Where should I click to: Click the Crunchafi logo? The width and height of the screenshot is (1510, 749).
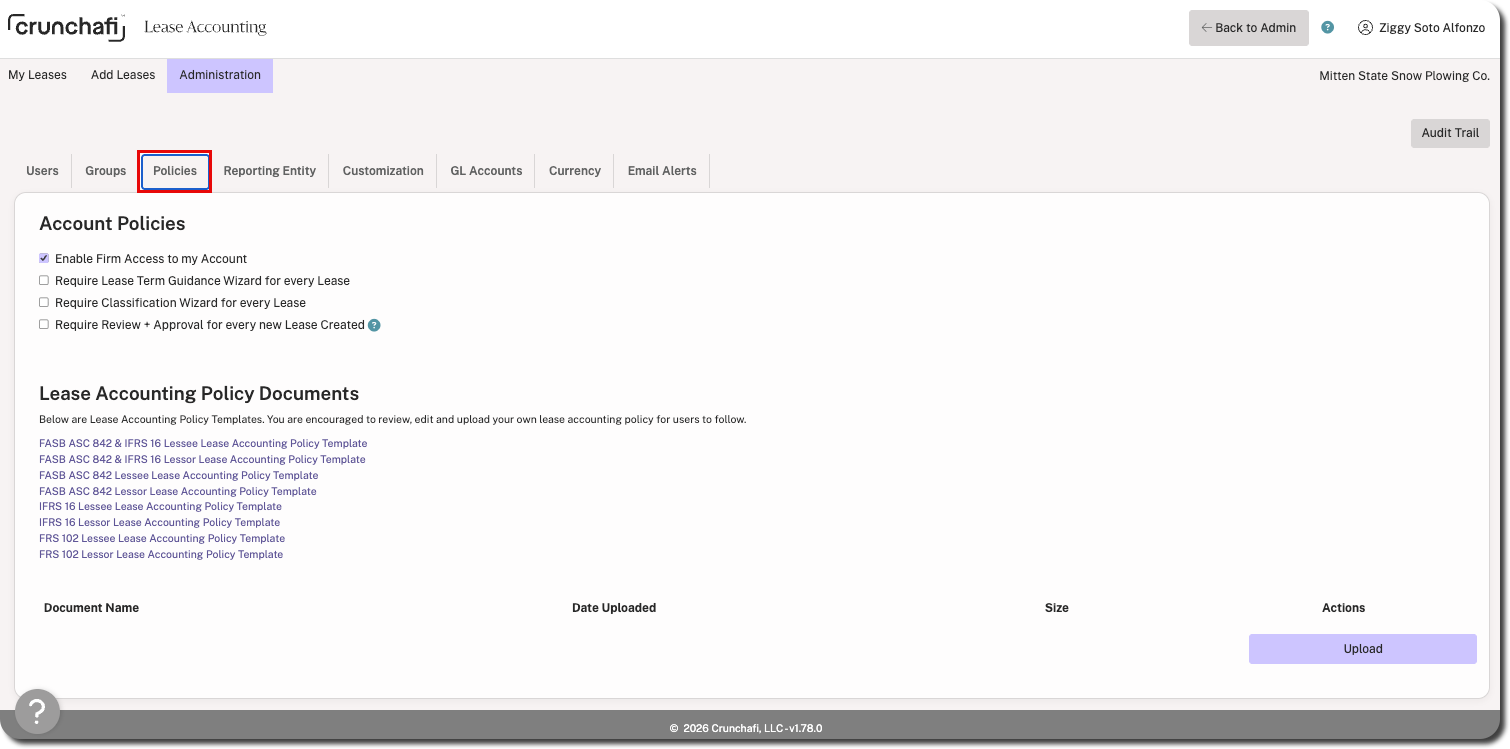(67, 27)
